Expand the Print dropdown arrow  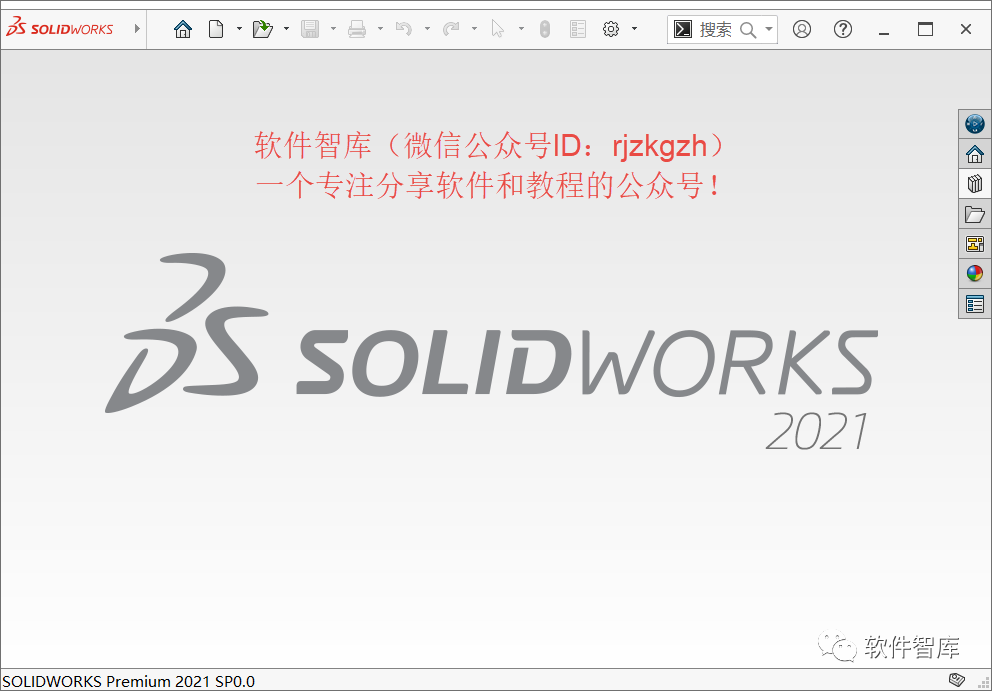tap(380, 29)
